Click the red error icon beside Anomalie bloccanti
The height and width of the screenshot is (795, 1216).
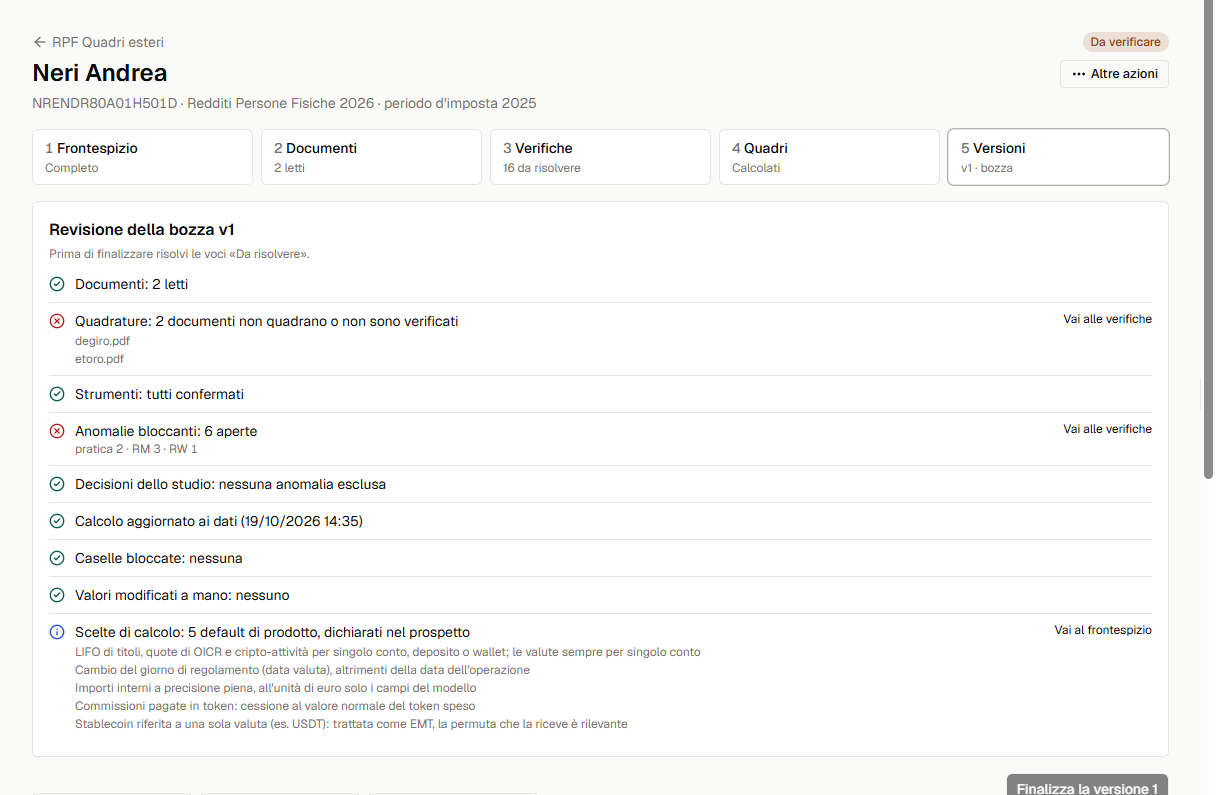(x=57, y=431)
